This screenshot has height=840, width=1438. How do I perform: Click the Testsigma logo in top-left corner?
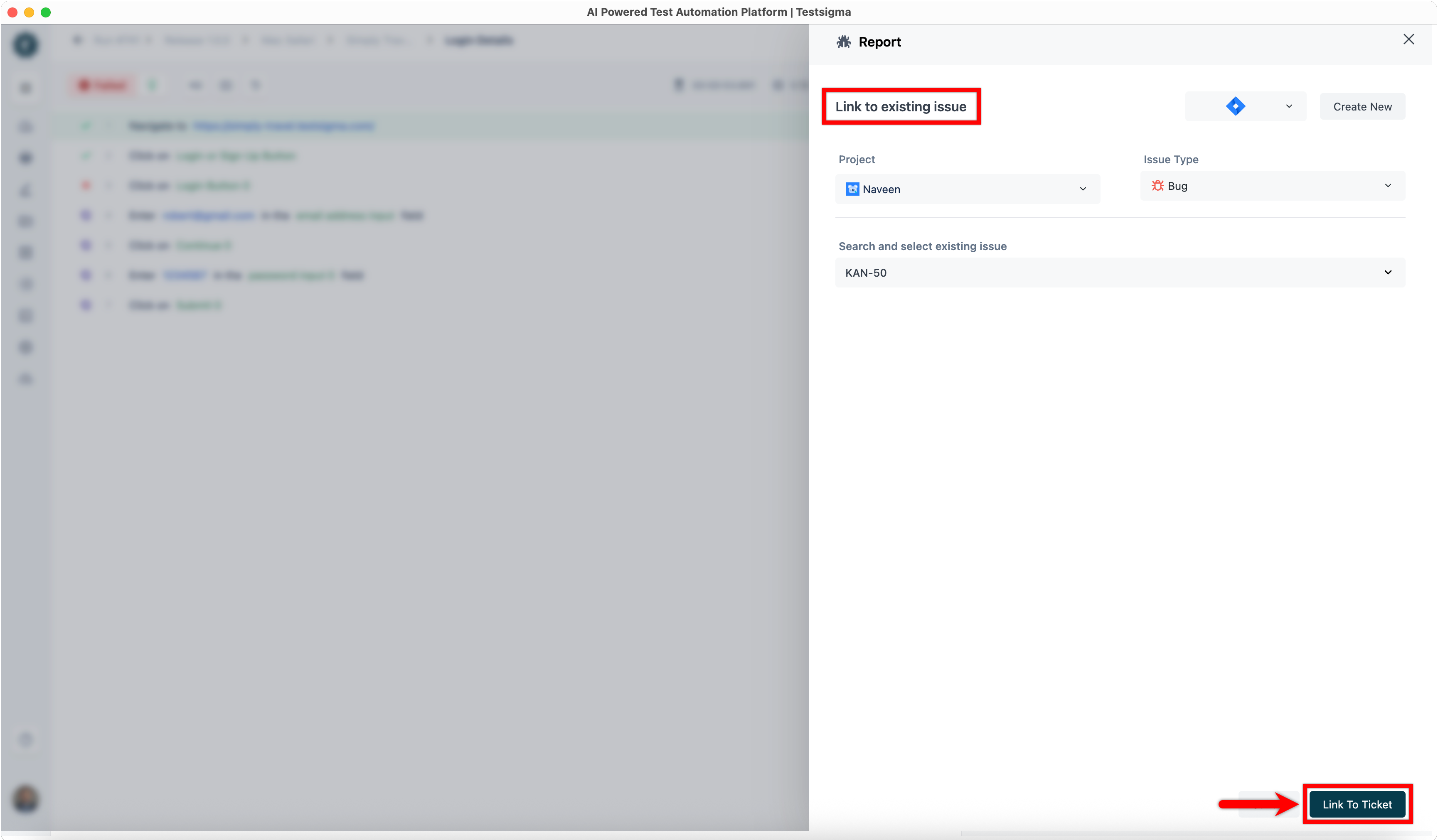[26, 44]
